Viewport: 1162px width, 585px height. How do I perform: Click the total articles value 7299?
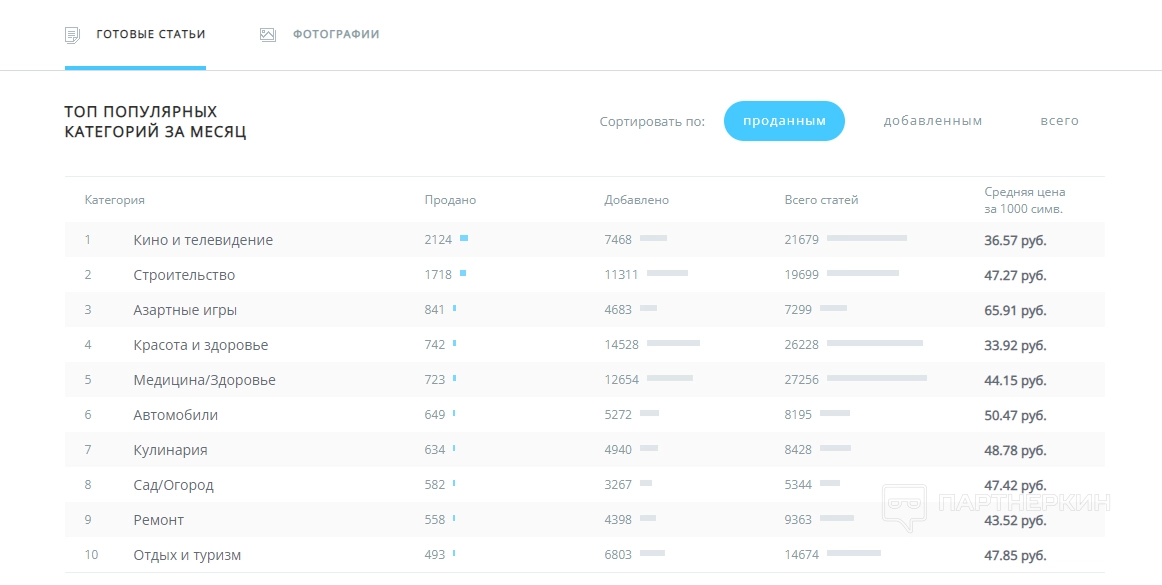click(798, 310)
